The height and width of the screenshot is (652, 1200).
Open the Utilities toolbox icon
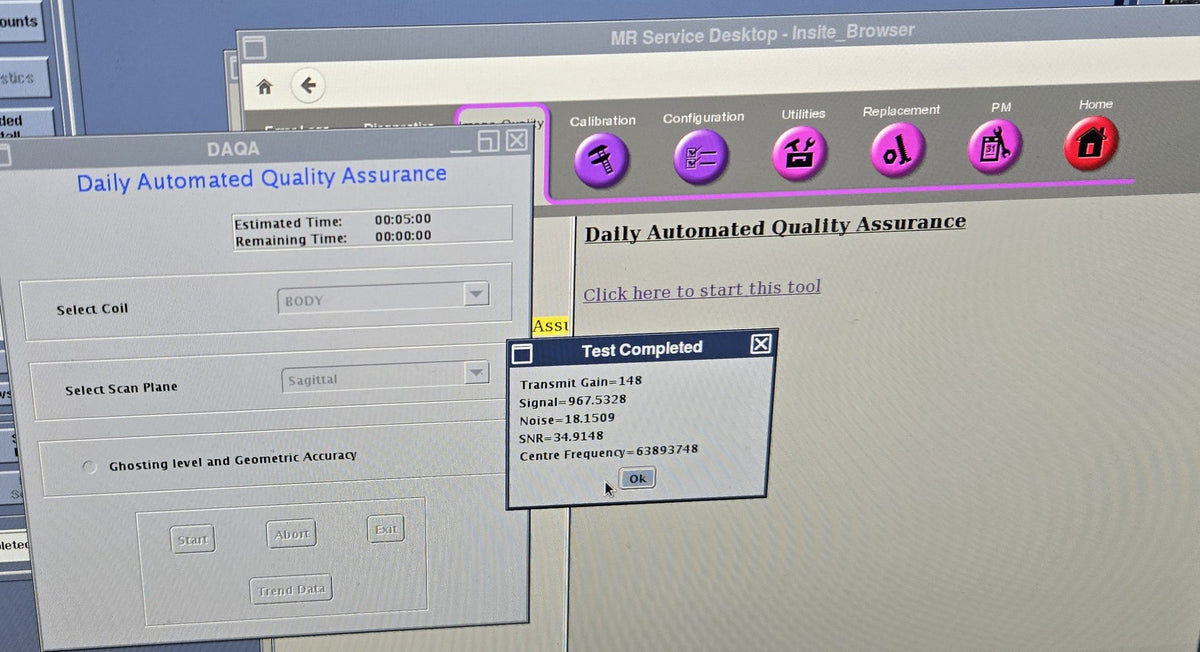pyautogui.click(x=800, y=153)
